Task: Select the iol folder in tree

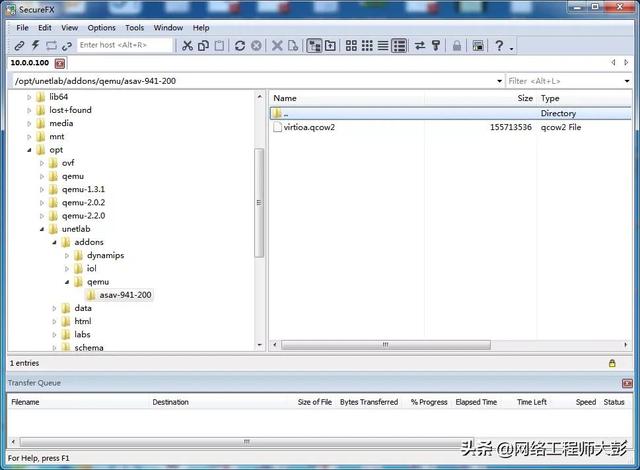Action: pyautogui.click(x=91, y=268)
